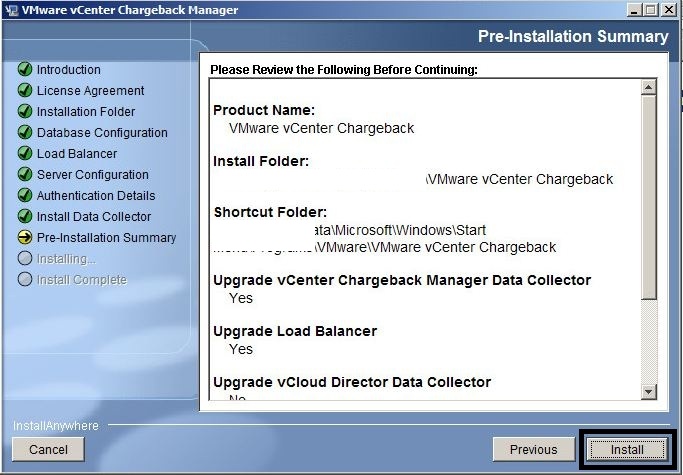683x475 pixels.
Task: Click the Server Configuration checkmark icon
Action: coord(25,175)
